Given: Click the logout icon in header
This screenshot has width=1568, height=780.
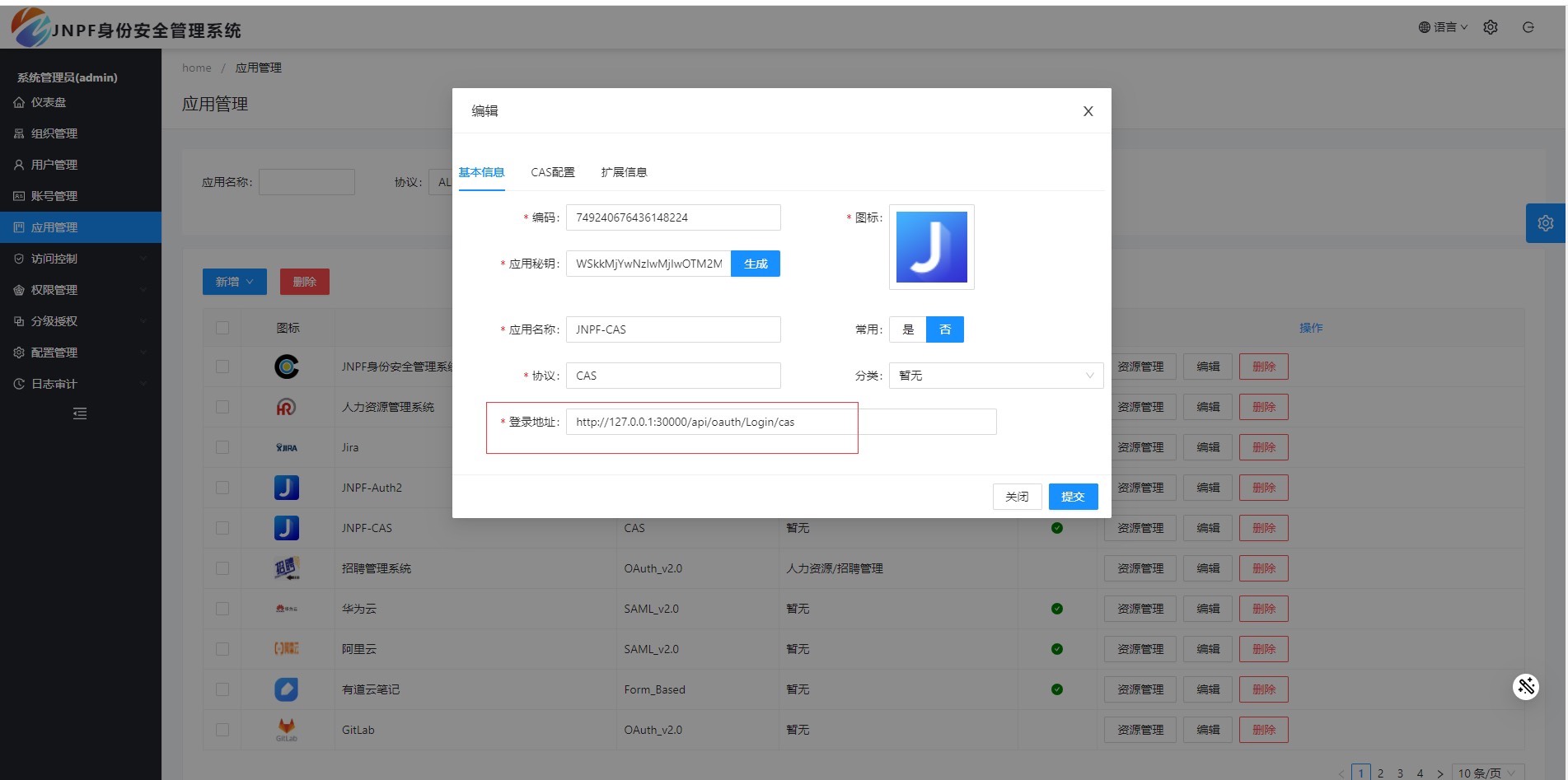Looking at the screenshot, I should pyautogui.click(x=1528, y=27).
